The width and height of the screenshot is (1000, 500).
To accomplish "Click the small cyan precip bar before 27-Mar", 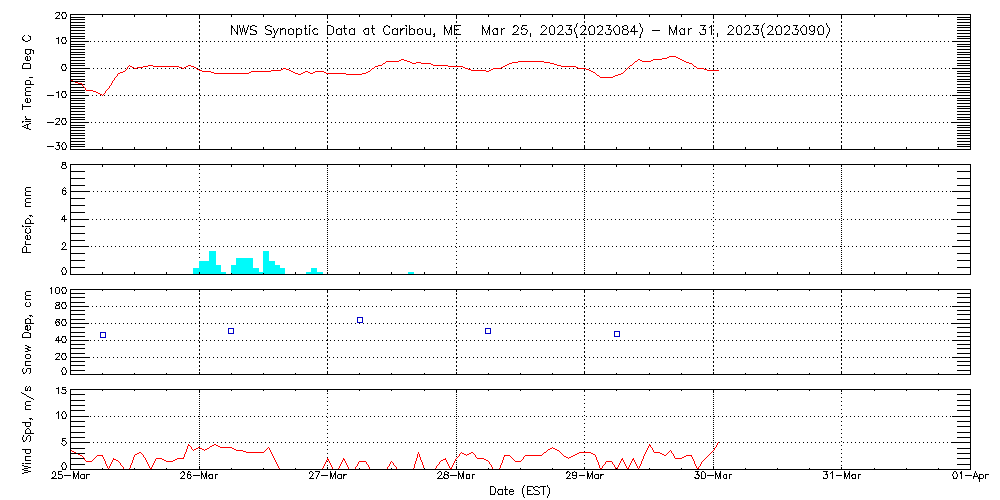I will 314,271.
